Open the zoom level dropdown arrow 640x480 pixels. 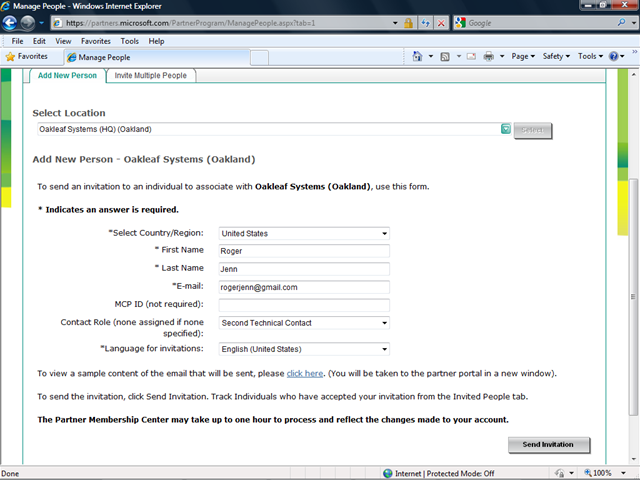tap(623, 473)
